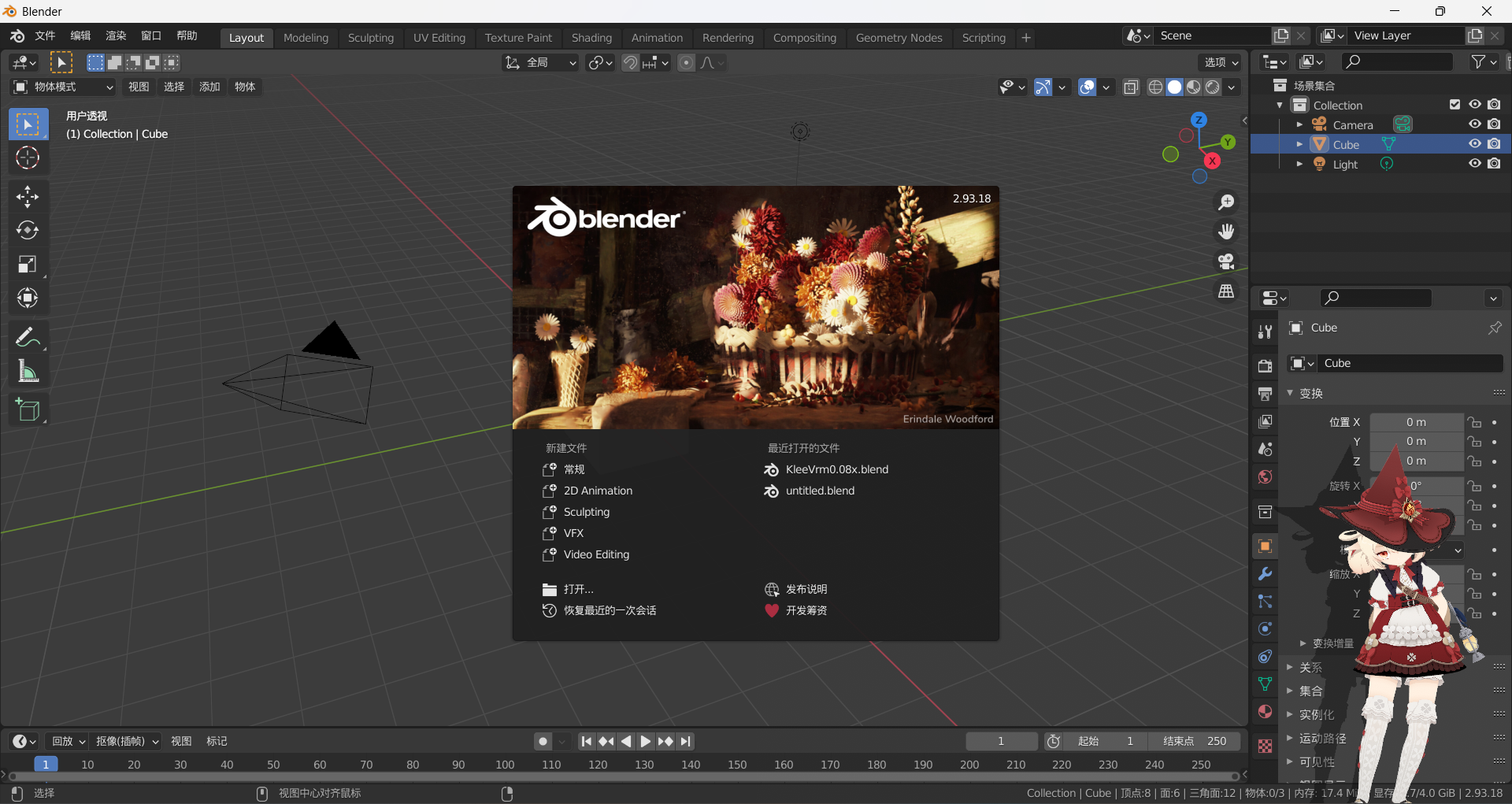This screenshot has width=1512, height=804.
Task: Open the Object Mode dropdown
Action: coord(63,87)
